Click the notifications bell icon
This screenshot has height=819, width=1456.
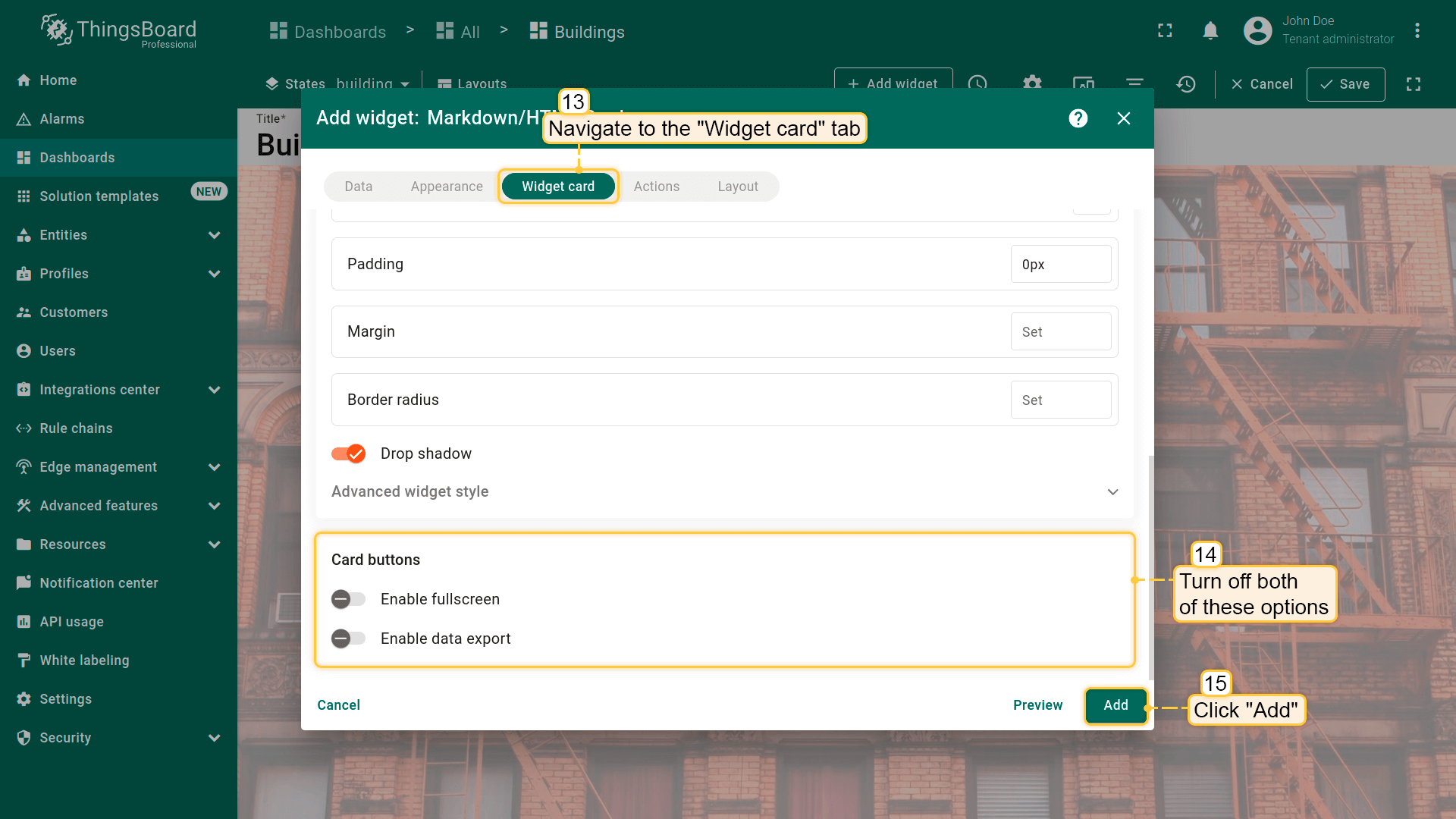point(1210,31)
